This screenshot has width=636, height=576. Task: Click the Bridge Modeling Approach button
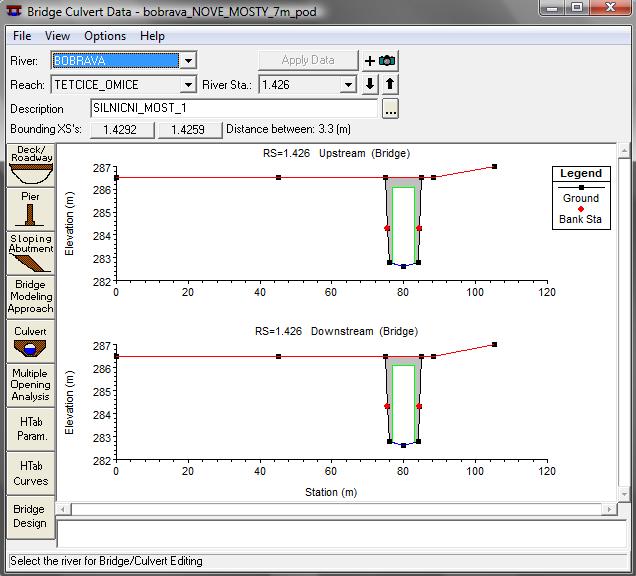pos(31,297)
